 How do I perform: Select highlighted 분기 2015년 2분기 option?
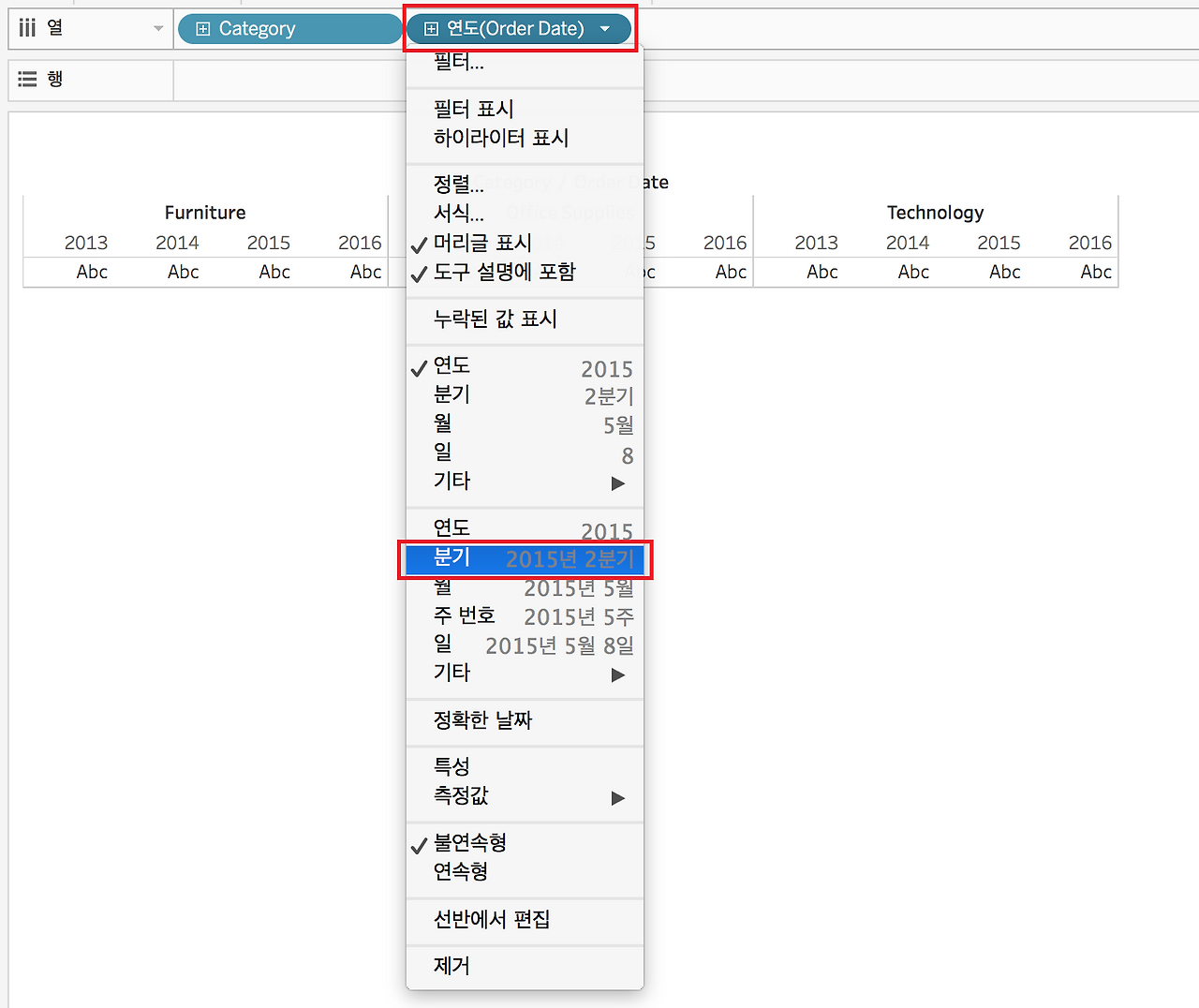(x=525, y=559)
